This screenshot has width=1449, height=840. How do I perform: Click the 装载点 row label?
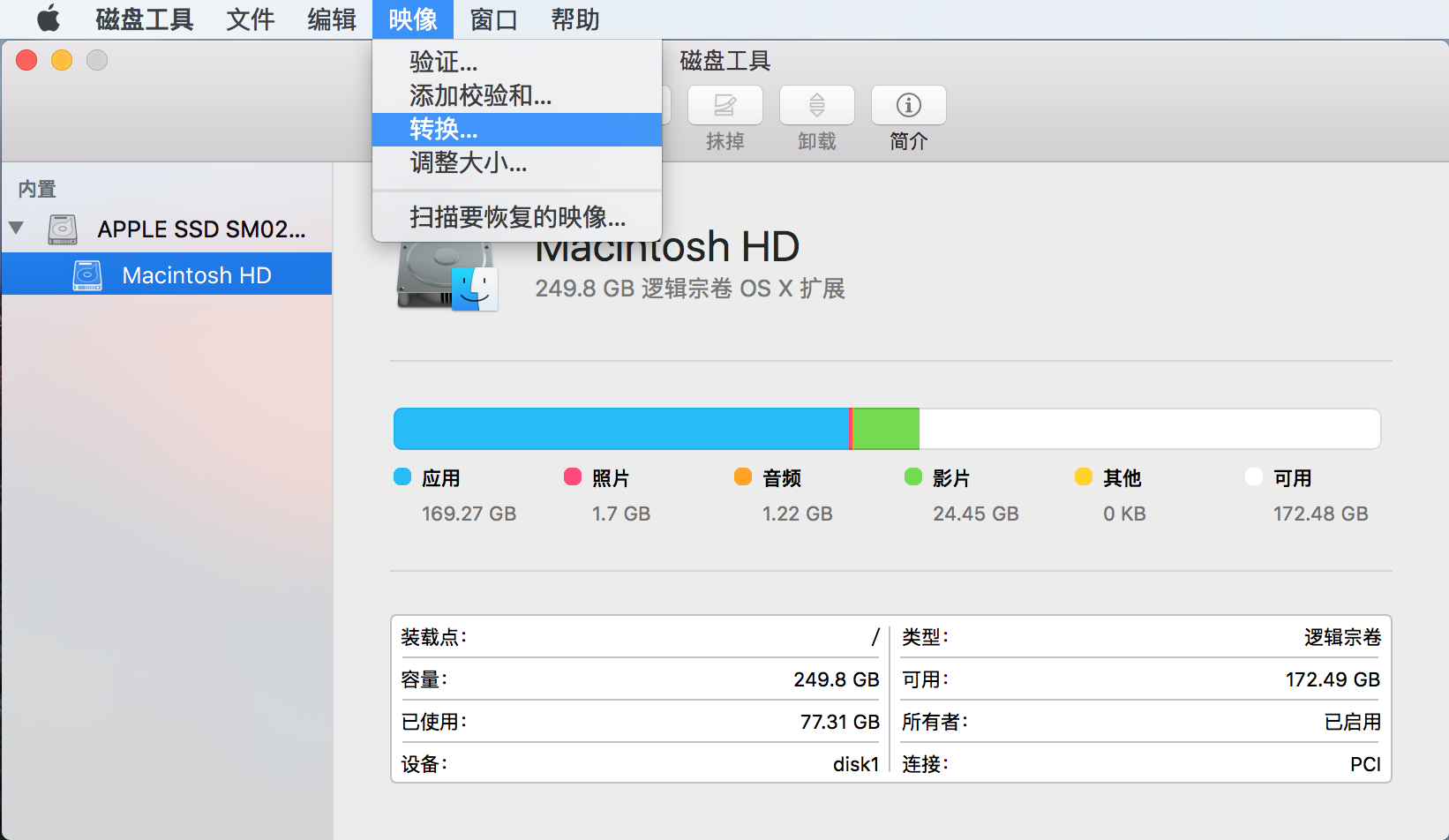(x=433, y=637)
